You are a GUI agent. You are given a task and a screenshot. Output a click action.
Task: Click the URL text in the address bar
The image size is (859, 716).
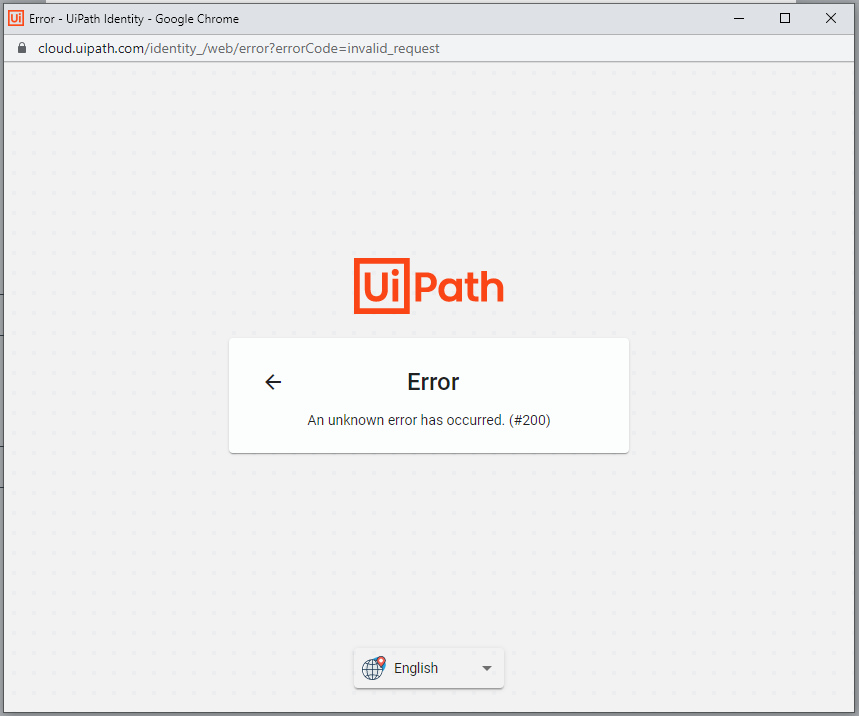tap(238, 48)
